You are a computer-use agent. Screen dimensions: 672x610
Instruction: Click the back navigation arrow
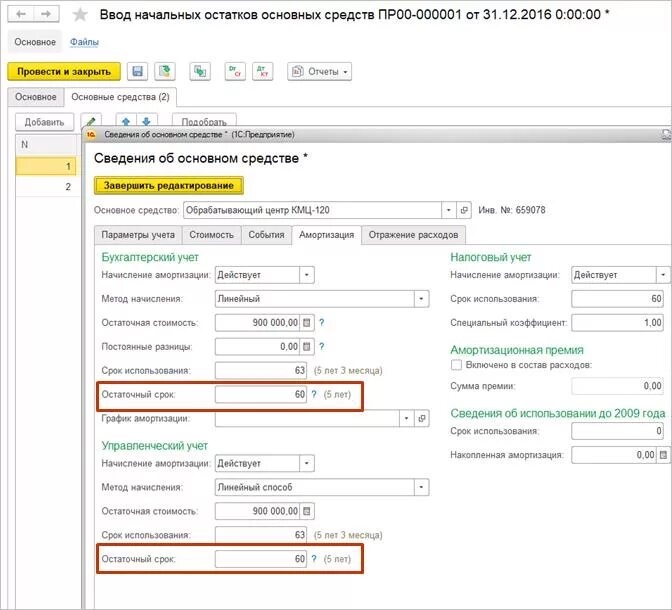pyautogui.click(x=21, y=14)
